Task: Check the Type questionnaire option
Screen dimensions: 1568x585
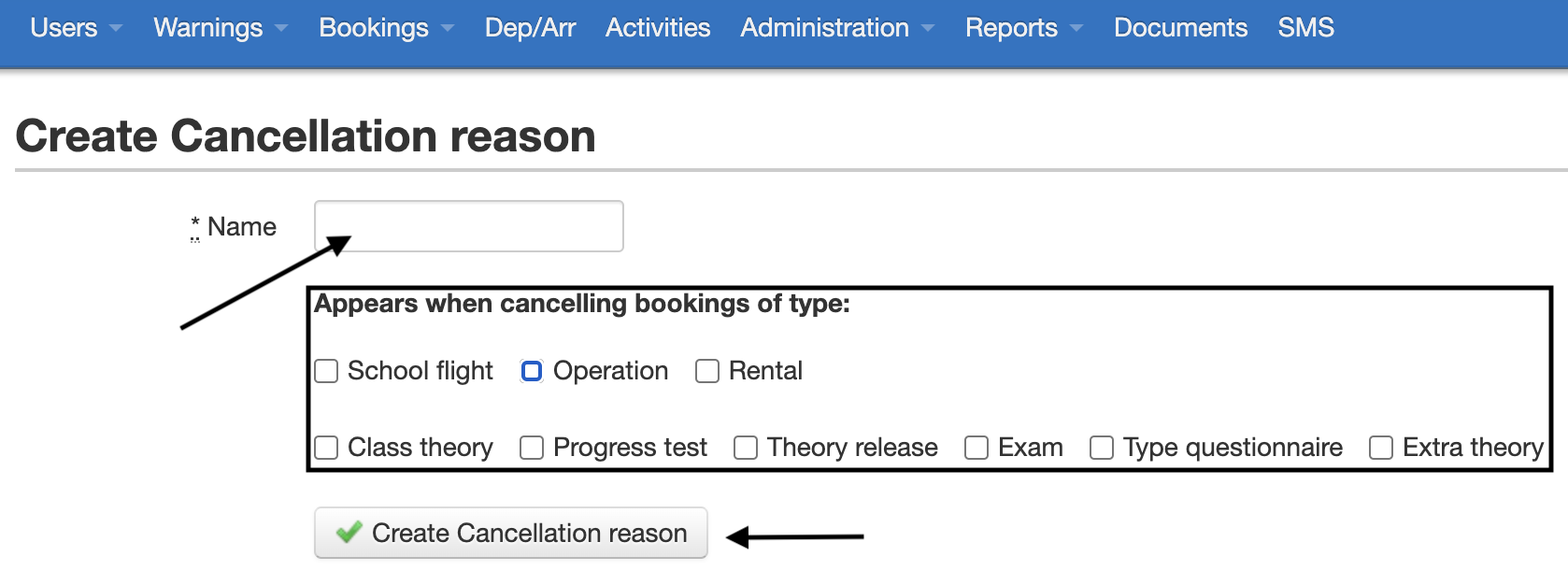Action: click(x=1099, y=448)
